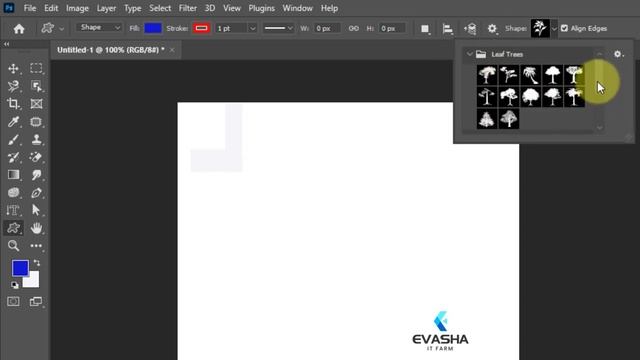Choose the palm tree shape thumbnail
Screen dimensions: 640x360
click(531, 75)
